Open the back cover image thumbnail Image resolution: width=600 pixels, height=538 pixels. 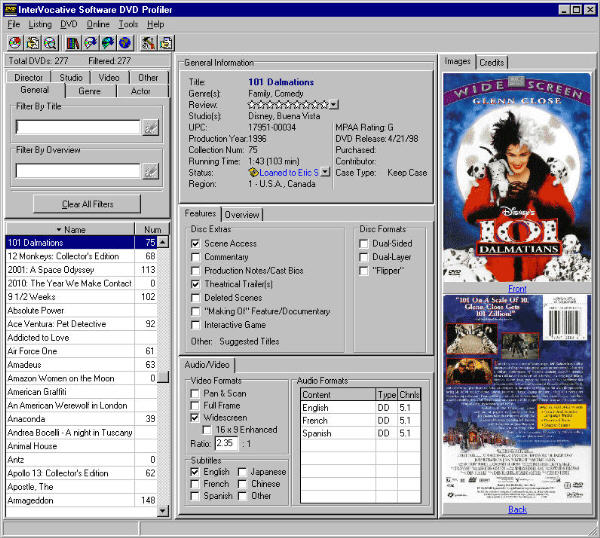[517, 399]
